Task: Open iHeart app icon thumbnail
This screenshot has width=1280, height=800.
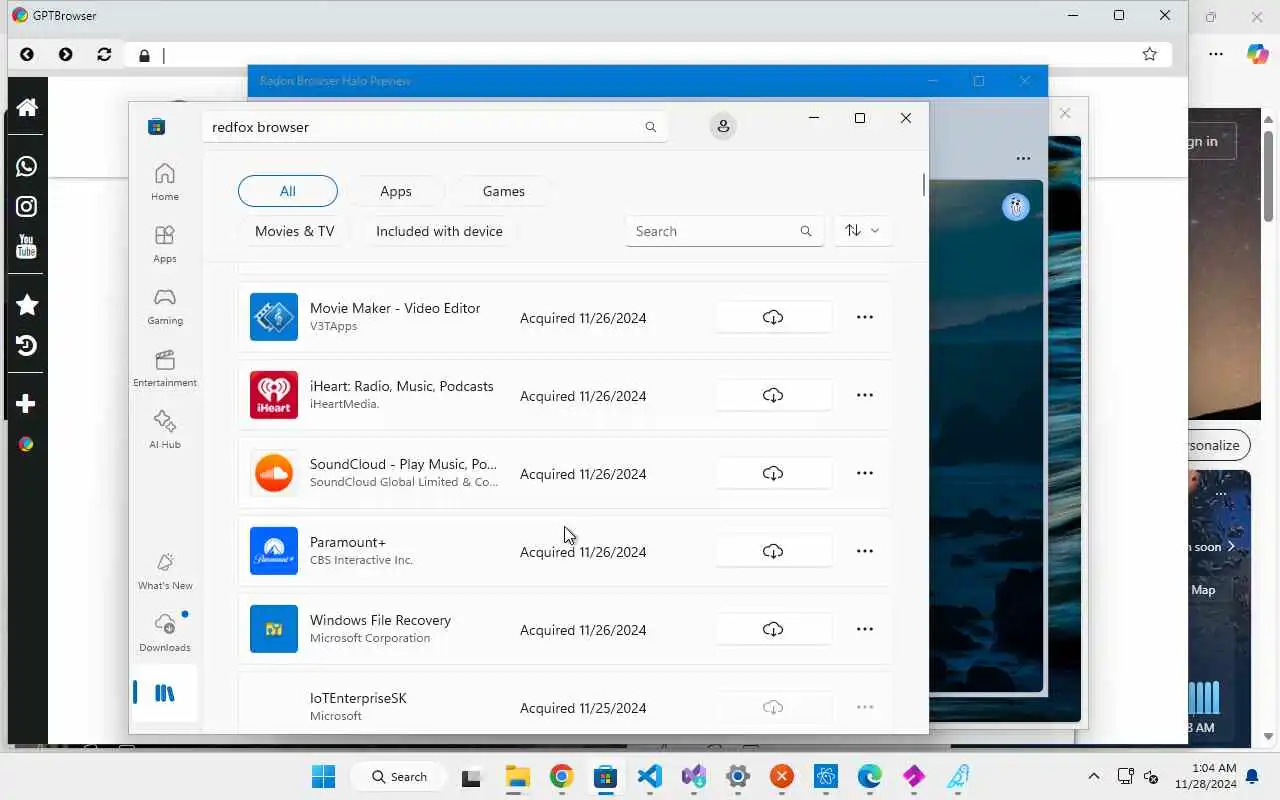Action: tap(274, 395)
